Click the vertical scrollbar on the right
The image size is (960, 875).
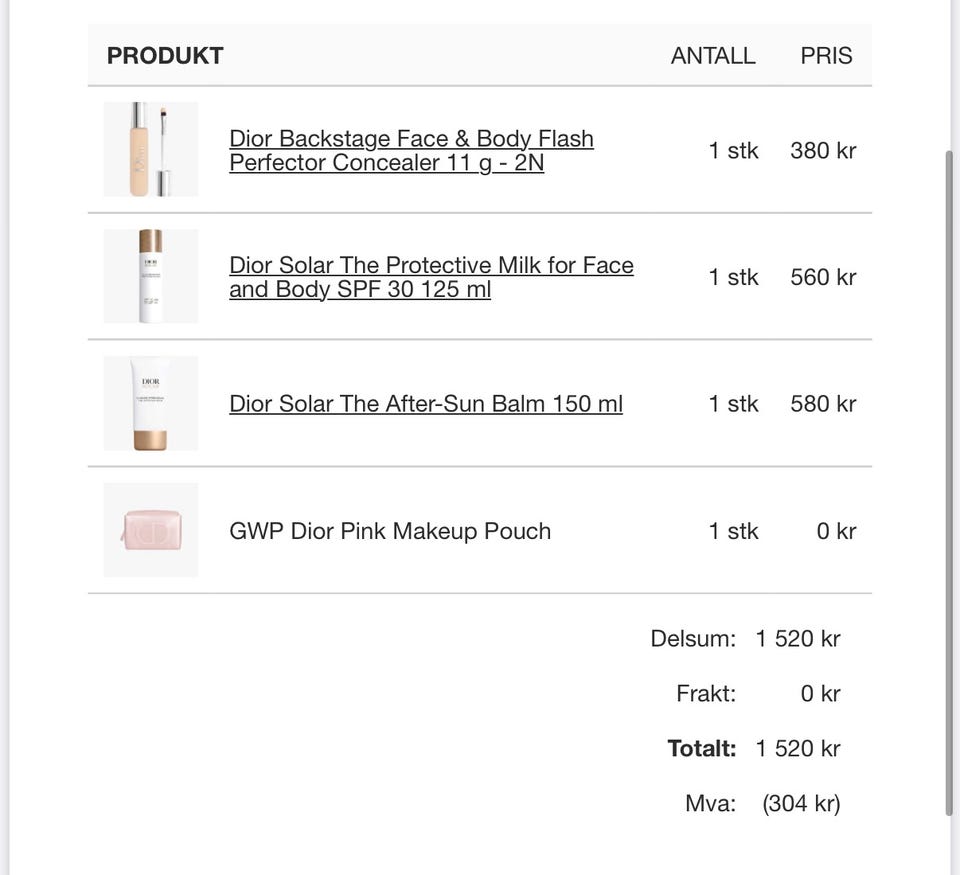coord(950,482)
